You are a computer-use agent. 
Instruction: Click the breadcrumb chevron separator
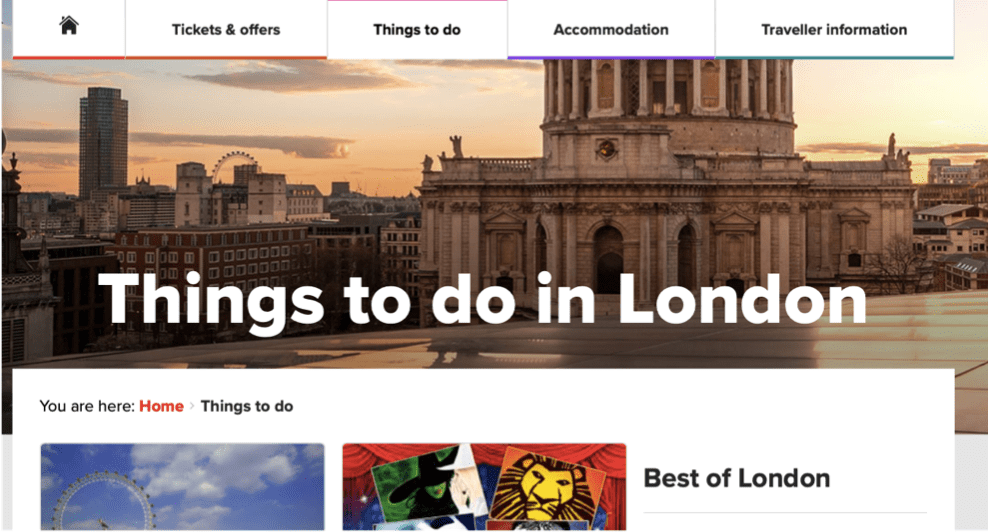pos(192,406)
